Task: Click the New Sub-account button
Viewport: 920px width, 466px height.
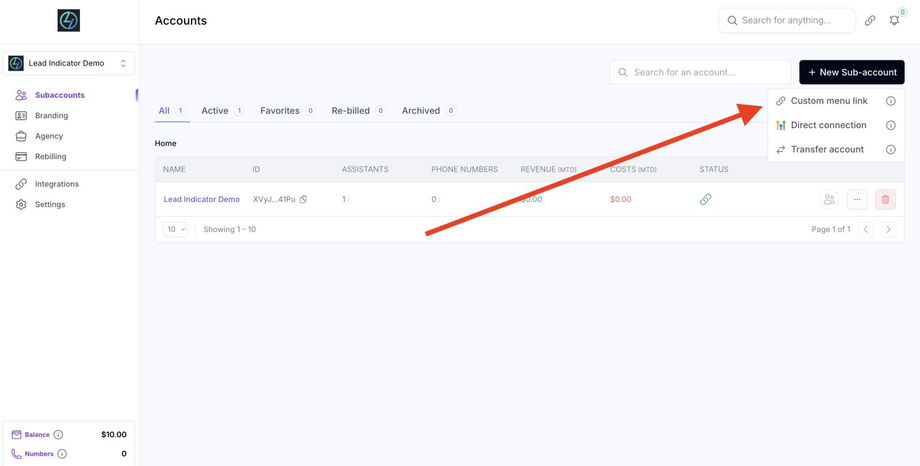Action: click(x=852, y=73)
